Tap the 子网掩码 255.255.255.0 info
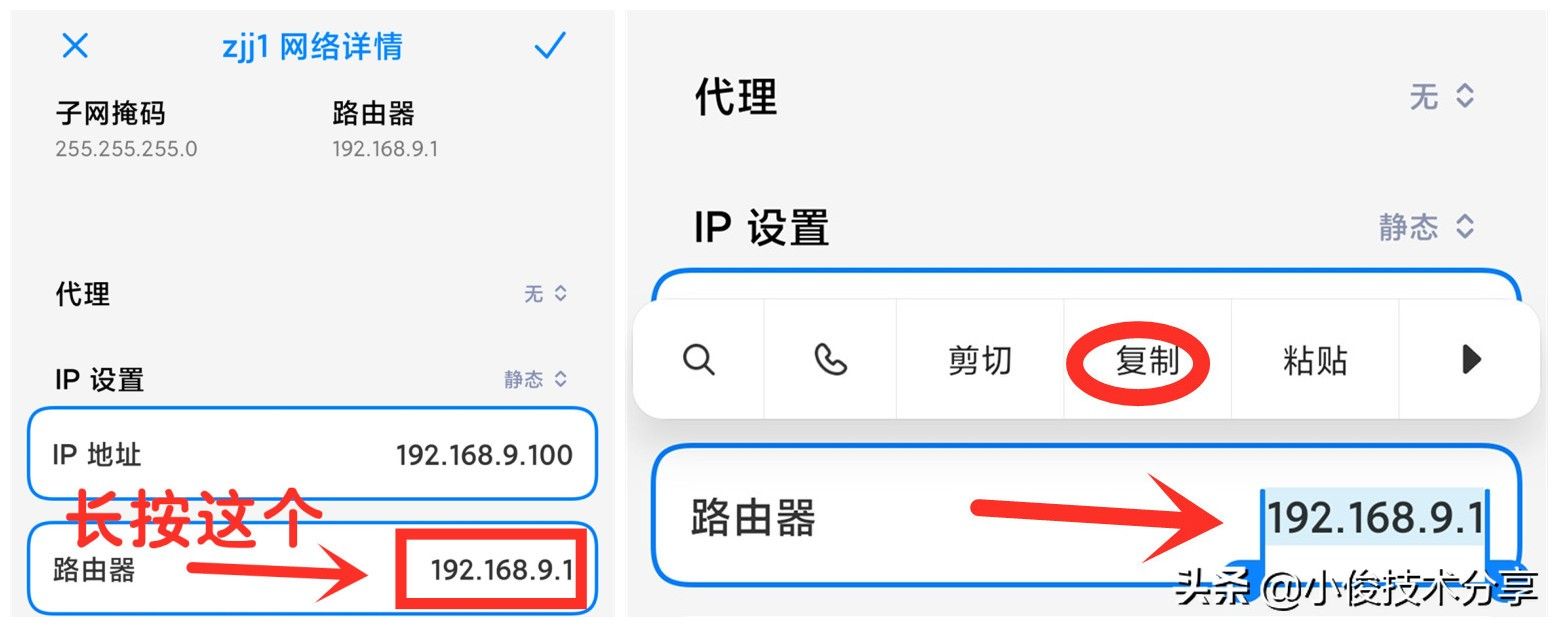Screen dimensions: 1558x627 pyautogui.click(x=126, y=129)
